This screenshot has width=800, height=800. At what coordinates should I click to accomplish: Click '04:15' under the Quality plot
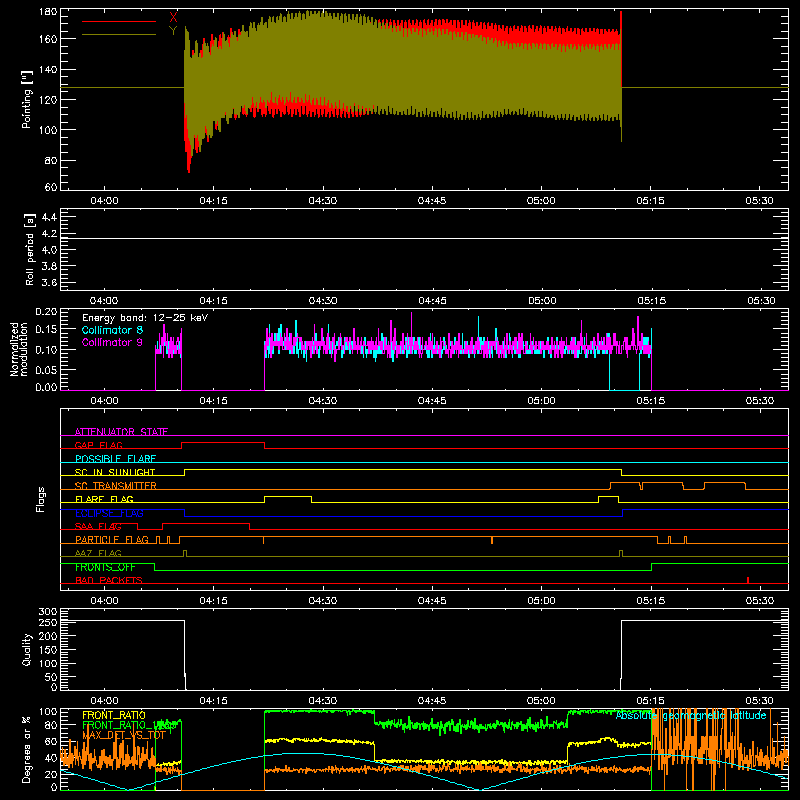213,701
